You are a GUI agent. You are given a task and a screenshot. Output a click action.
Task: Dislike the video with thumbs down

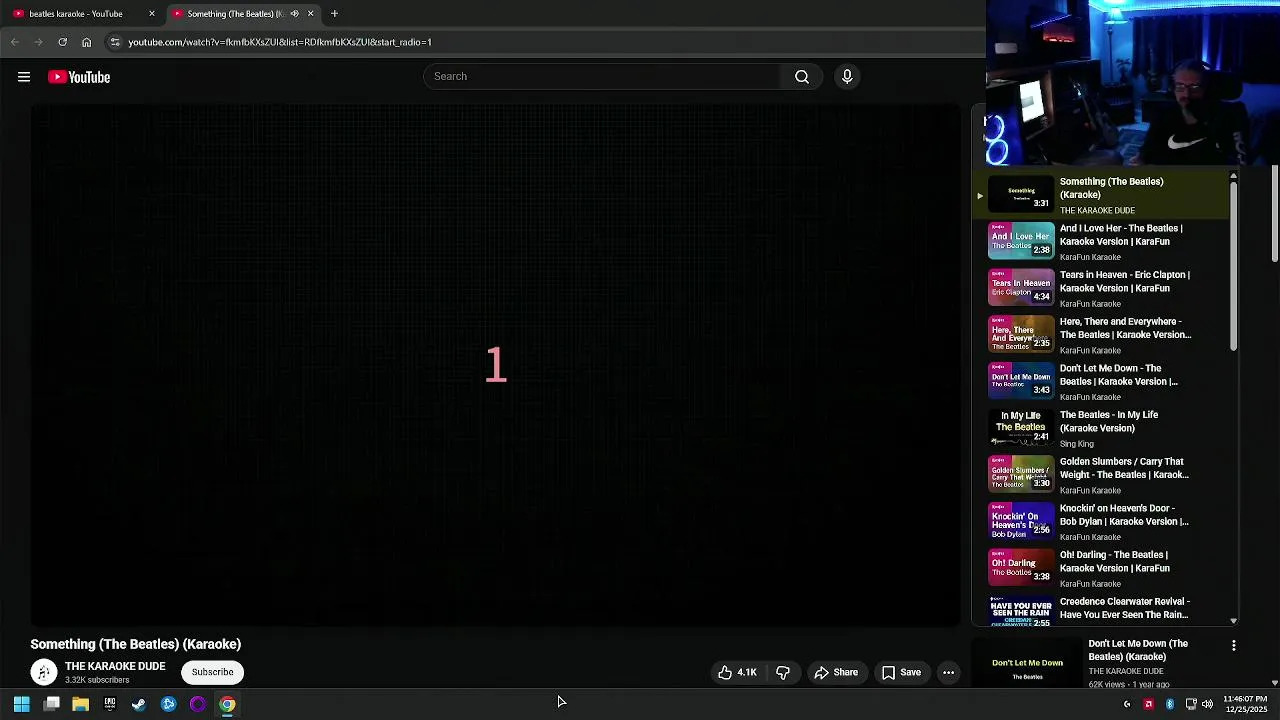click(783, 673)
